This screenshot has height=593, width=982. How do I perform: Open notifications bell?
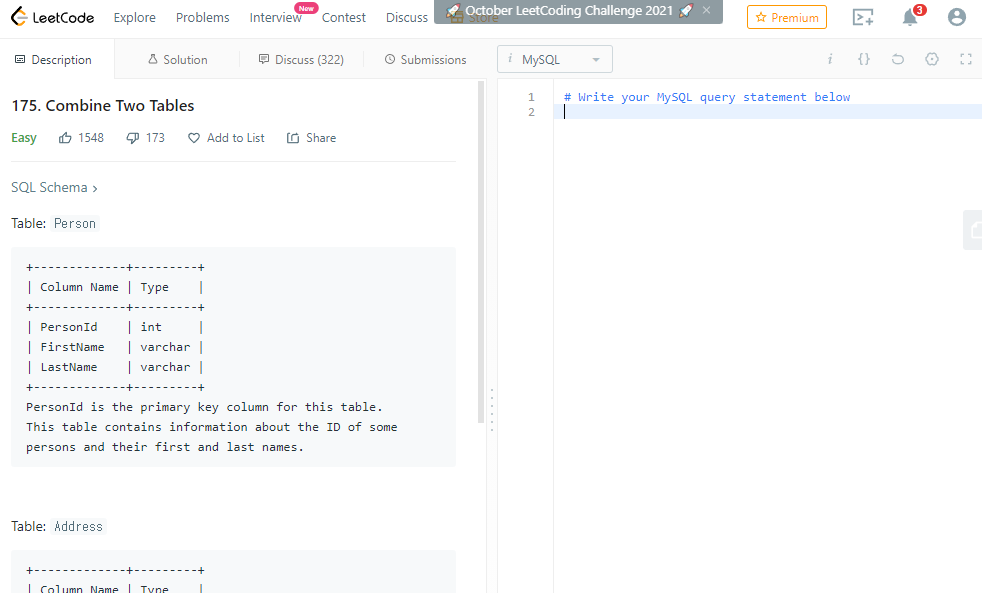[x=910, y=18]
